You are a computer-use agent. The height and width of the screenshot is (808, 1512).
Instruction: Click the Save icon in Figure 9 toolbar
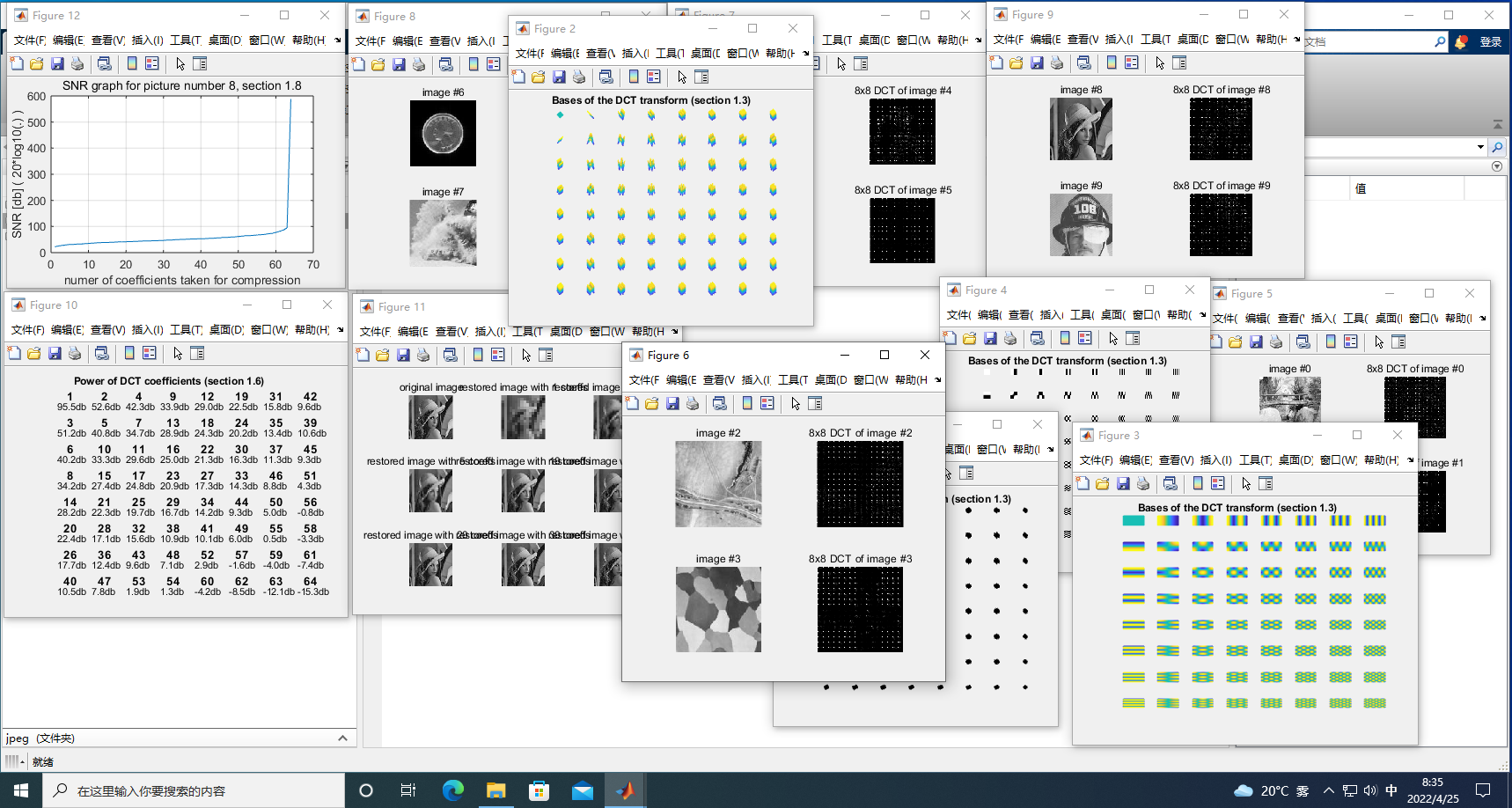[x=1037, y=62]
